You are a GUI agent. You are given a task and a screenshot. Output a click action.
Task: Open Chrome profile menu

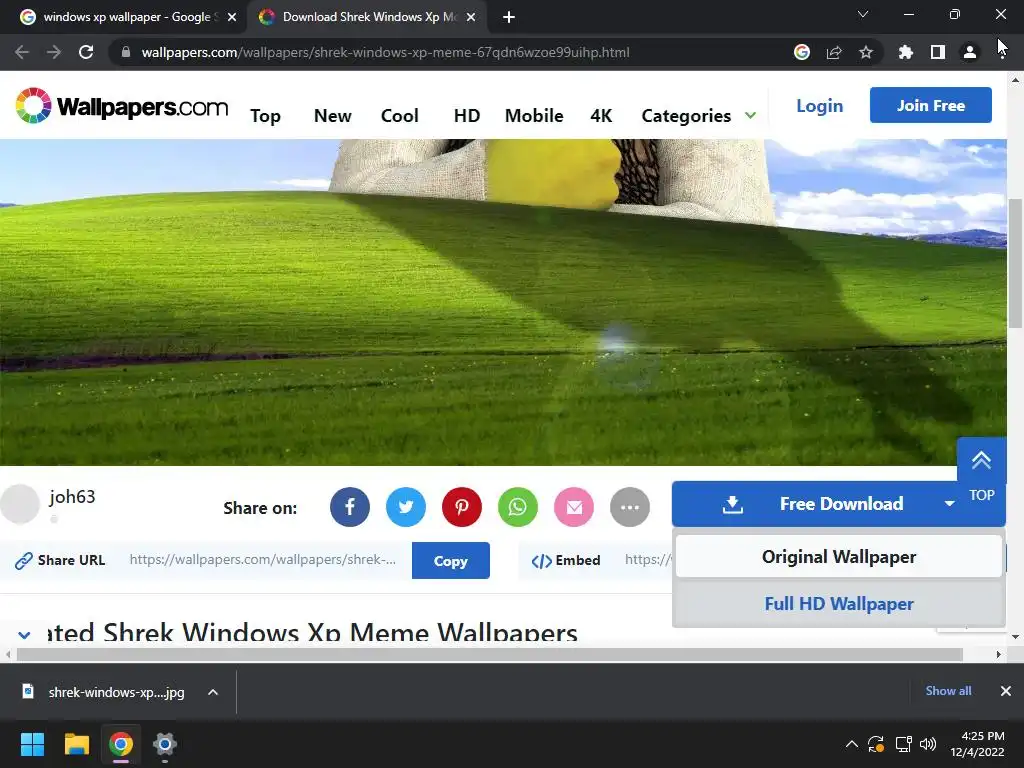(x=970, y=52)
